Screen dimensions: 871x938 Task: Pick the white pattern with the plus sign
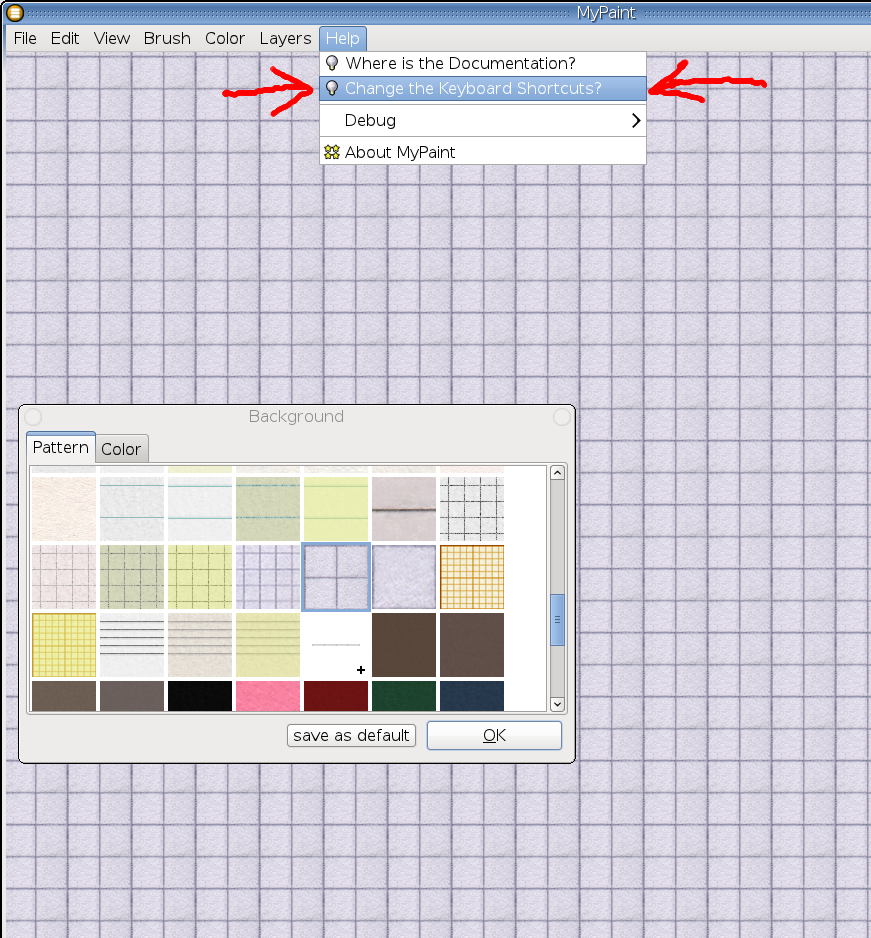336,645
